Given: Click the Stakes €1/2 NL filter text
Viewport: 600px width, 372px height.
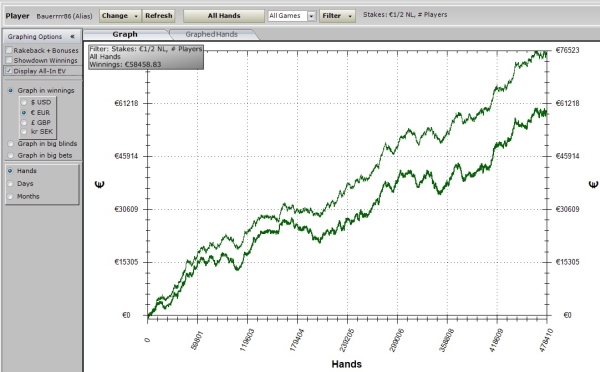Looking at the screenshot, I should tap(405, 15).
